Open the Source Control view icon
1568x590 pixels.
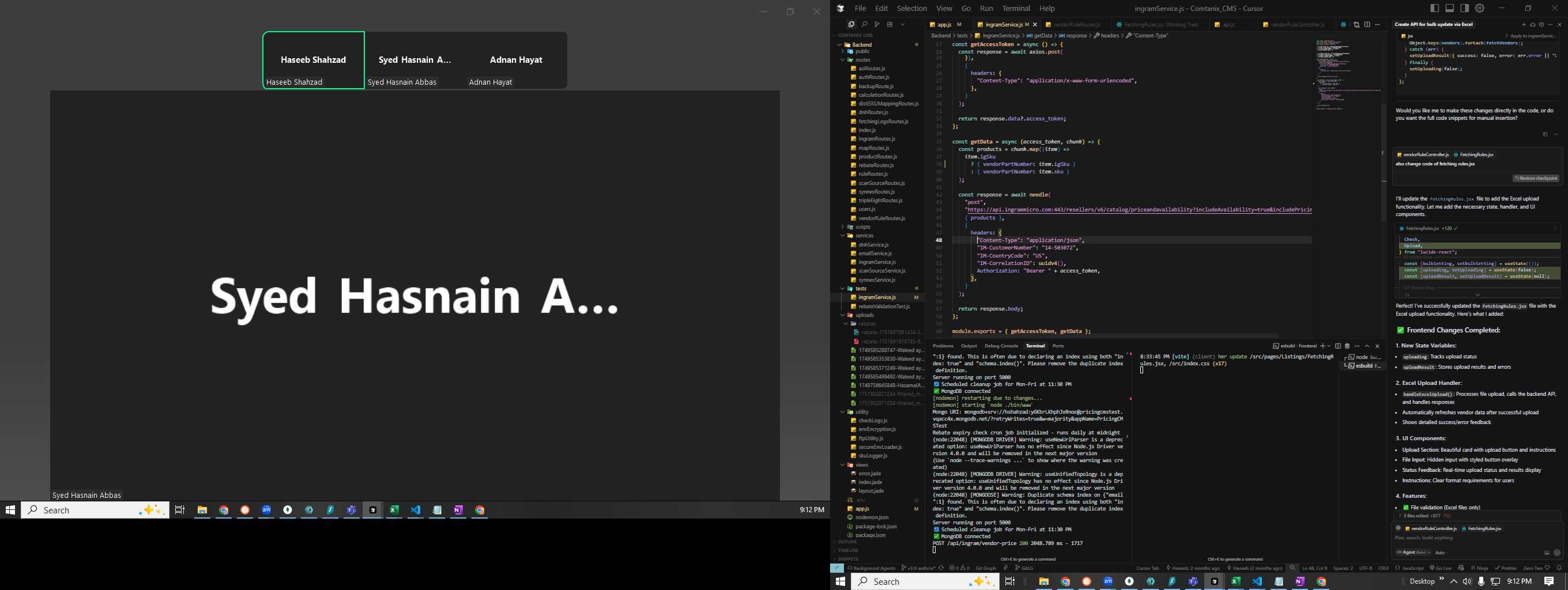click(876, 24)
